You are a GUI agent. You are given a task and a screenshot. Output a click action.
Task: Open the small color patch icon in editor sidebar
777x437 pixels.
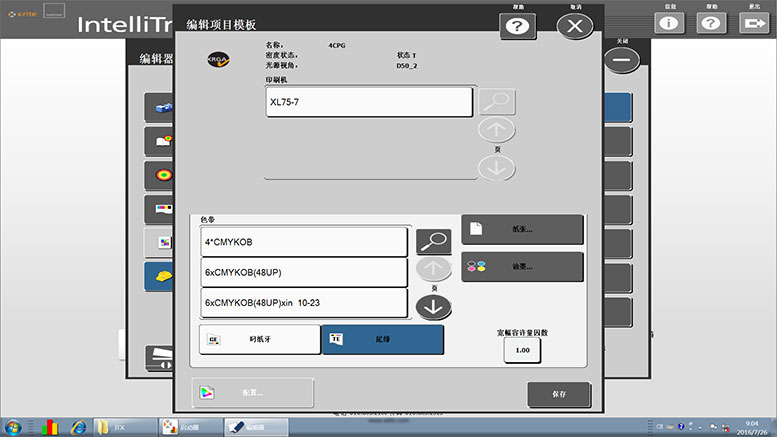(159, 242)
